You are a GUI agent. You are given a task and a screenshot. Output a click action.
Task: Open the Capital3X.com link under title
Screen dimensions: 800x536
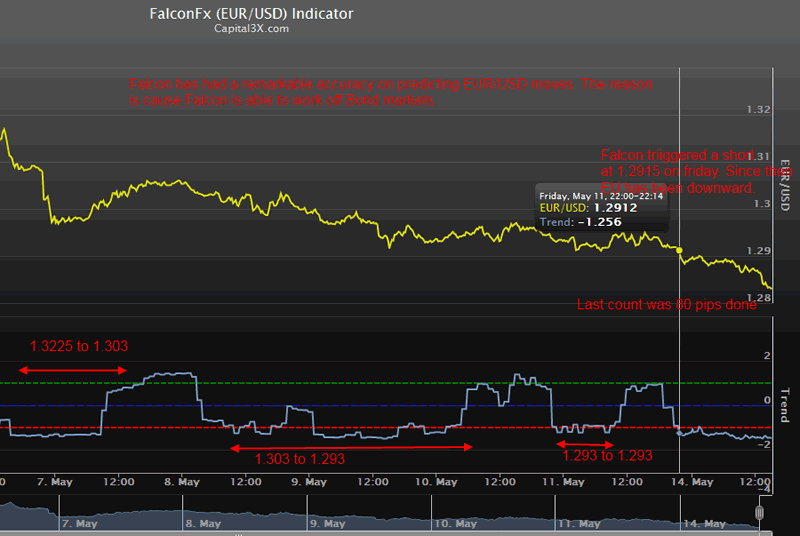[x=252, y=29]
